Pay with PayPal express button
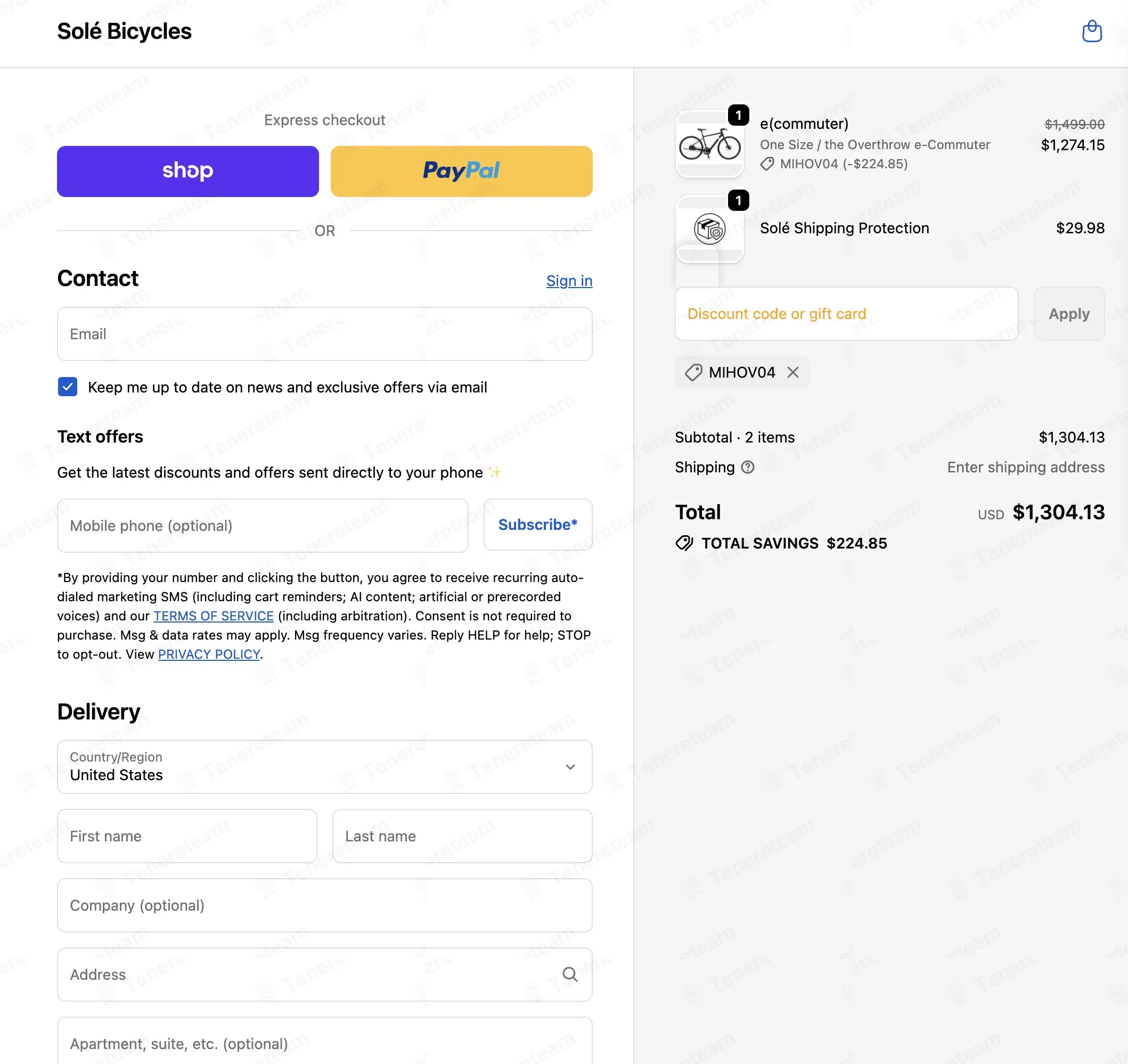 click(x=461, y=171)
